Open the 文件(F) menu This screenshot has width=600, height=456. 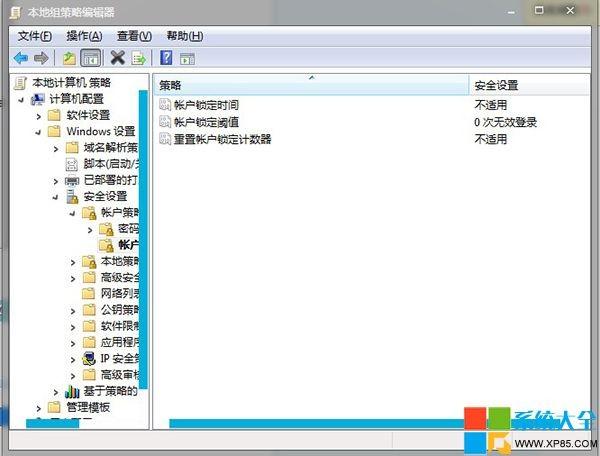click(x=35, y=36)
